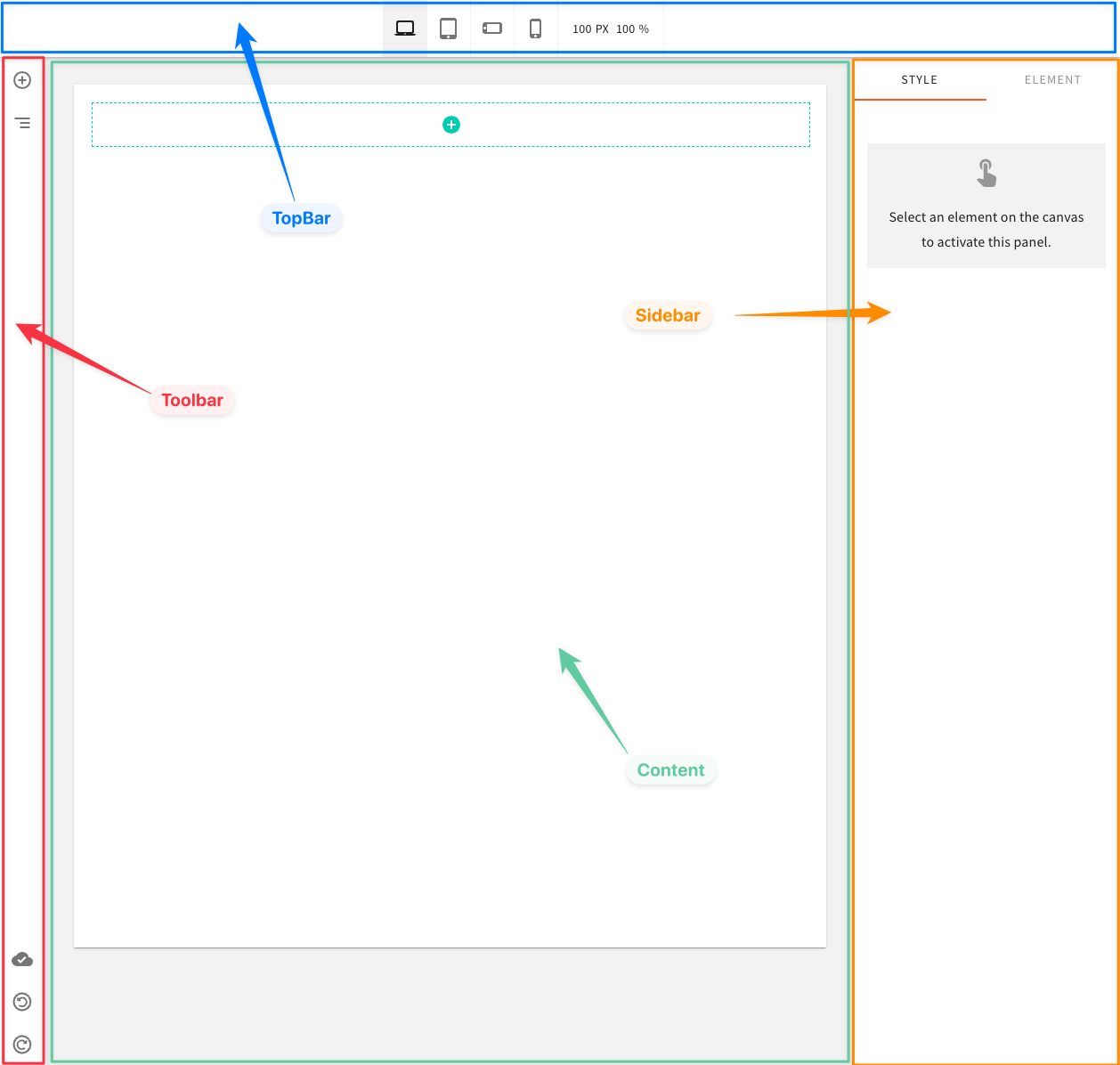Click the cloud sync icon
1120x1065 pixels.
tap(22, 959)
